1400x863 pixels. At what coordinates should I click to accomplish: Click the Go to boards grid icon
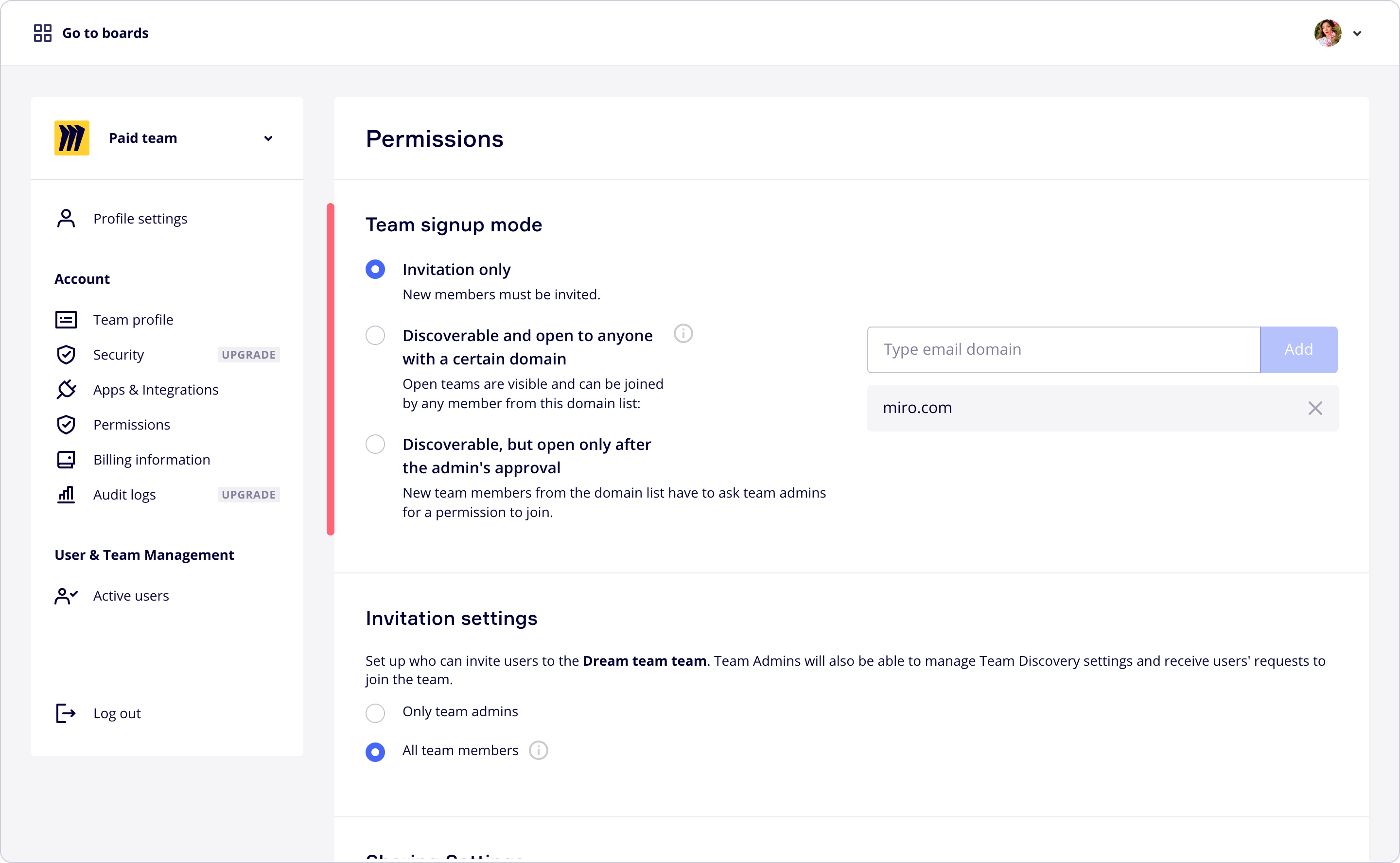43,33
